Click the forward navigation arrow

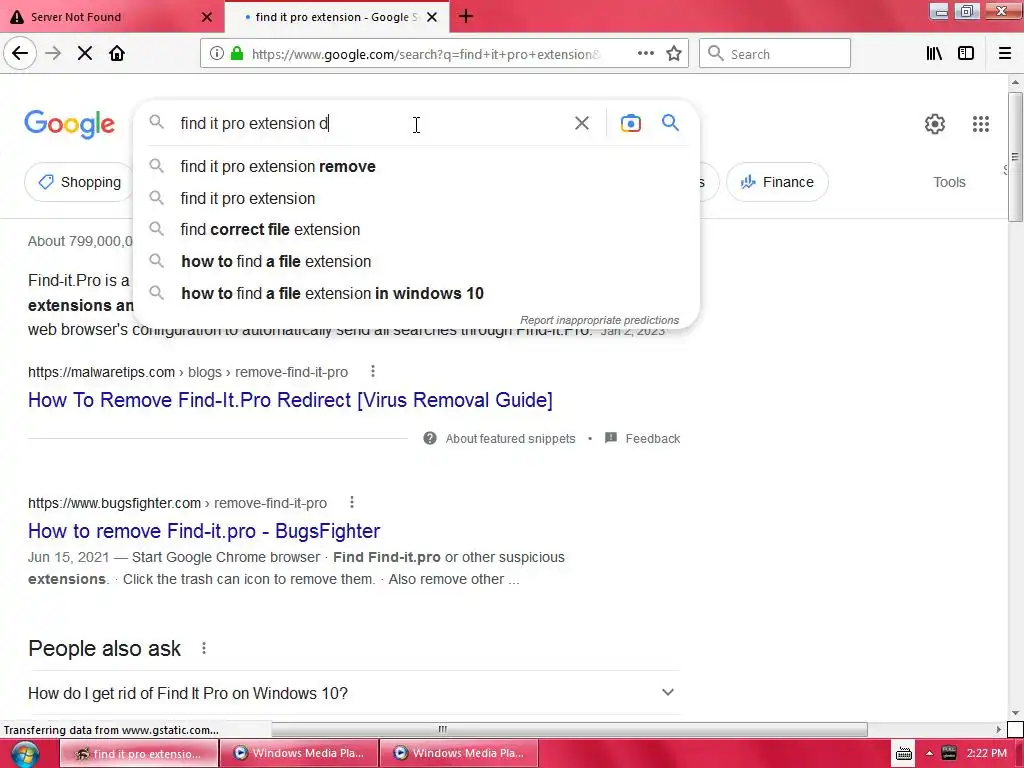[53, 54]
